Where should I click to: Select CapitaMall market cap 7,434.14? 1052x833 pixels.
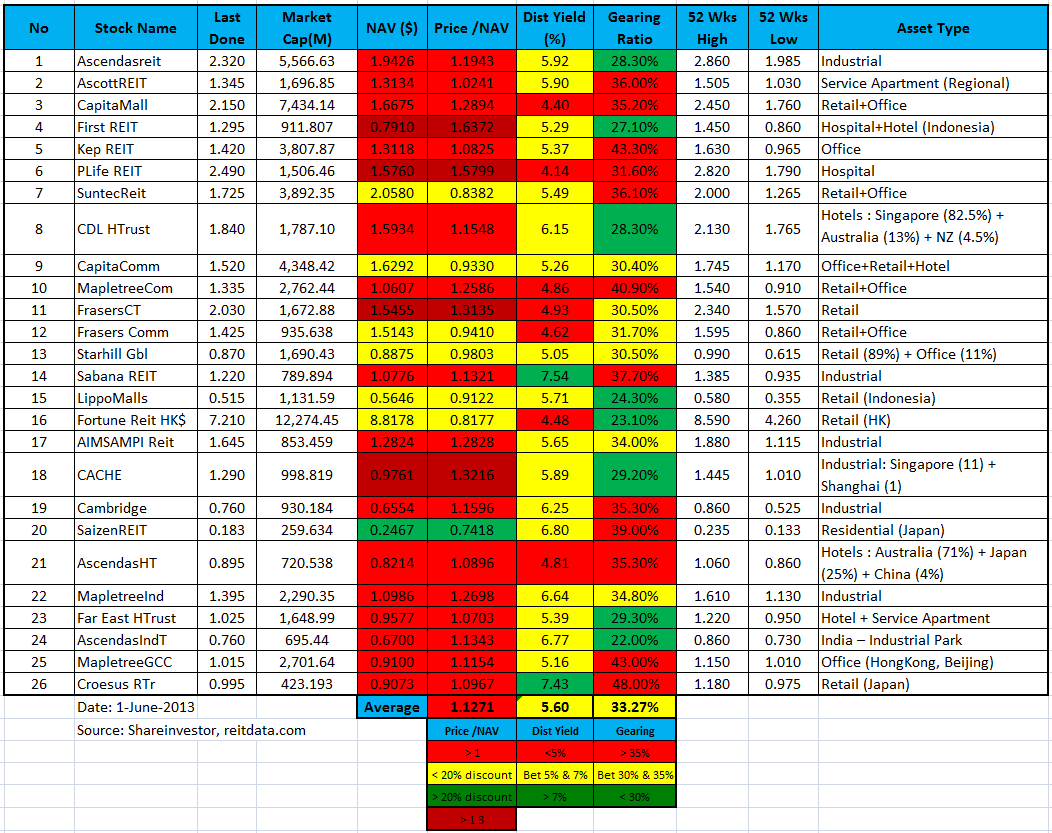pos(307,105)
